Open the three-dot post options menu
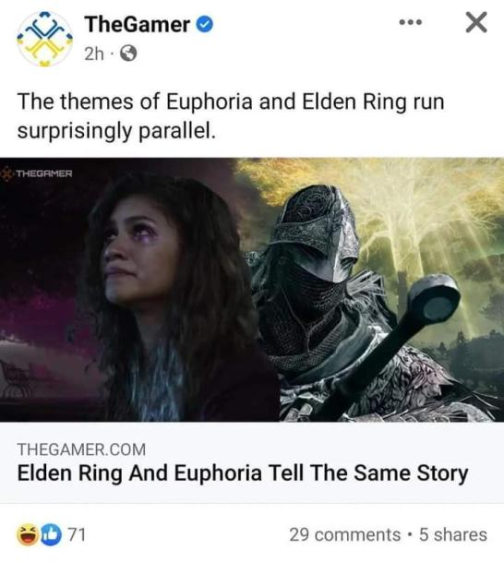504x562 pixels. pos(411,23)
